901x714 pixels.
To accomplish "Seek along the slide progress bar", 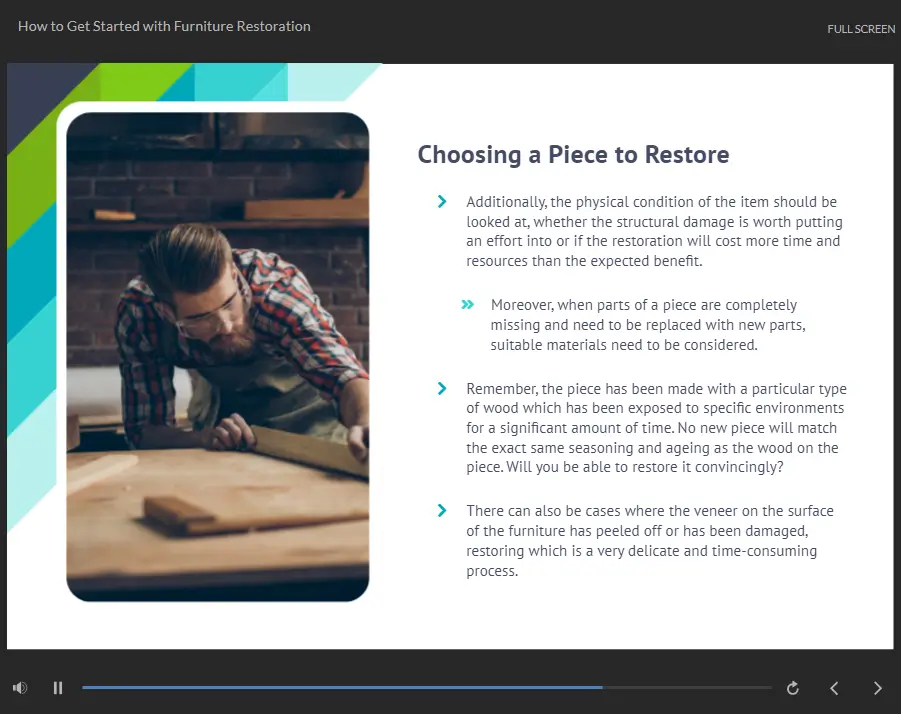I will pyautogui.click(x=426, y=687).
